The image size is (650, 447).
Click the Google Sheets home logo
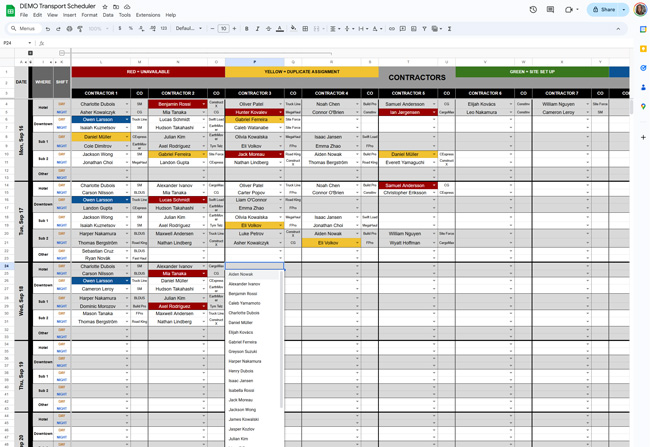coord(10,10)
